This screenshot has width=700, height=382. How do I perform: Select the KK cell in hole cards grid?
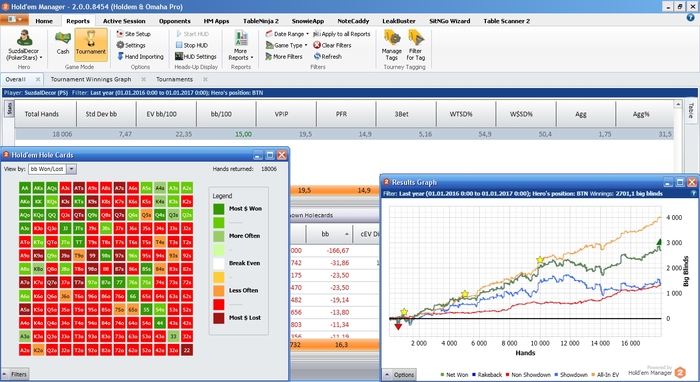click(x=38, y=202)
